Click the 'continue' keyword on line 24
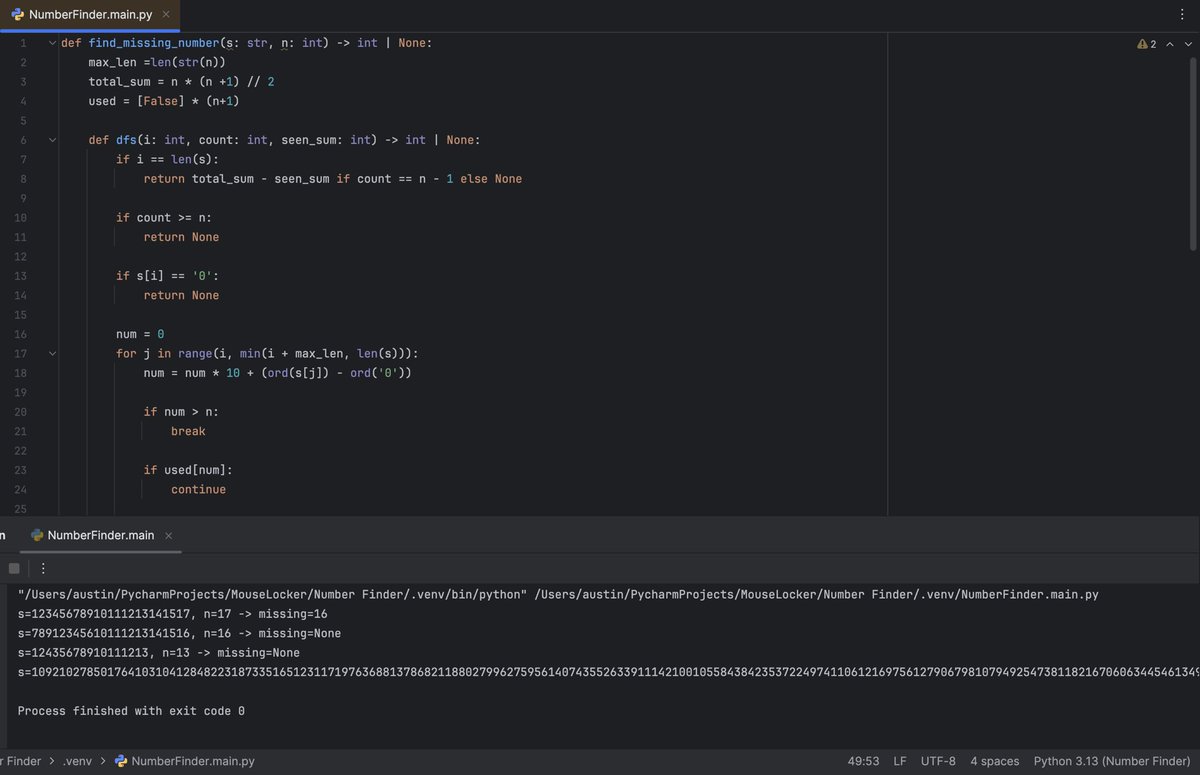This screenshot has height=775, width=1200. click(x=198, y=489)
